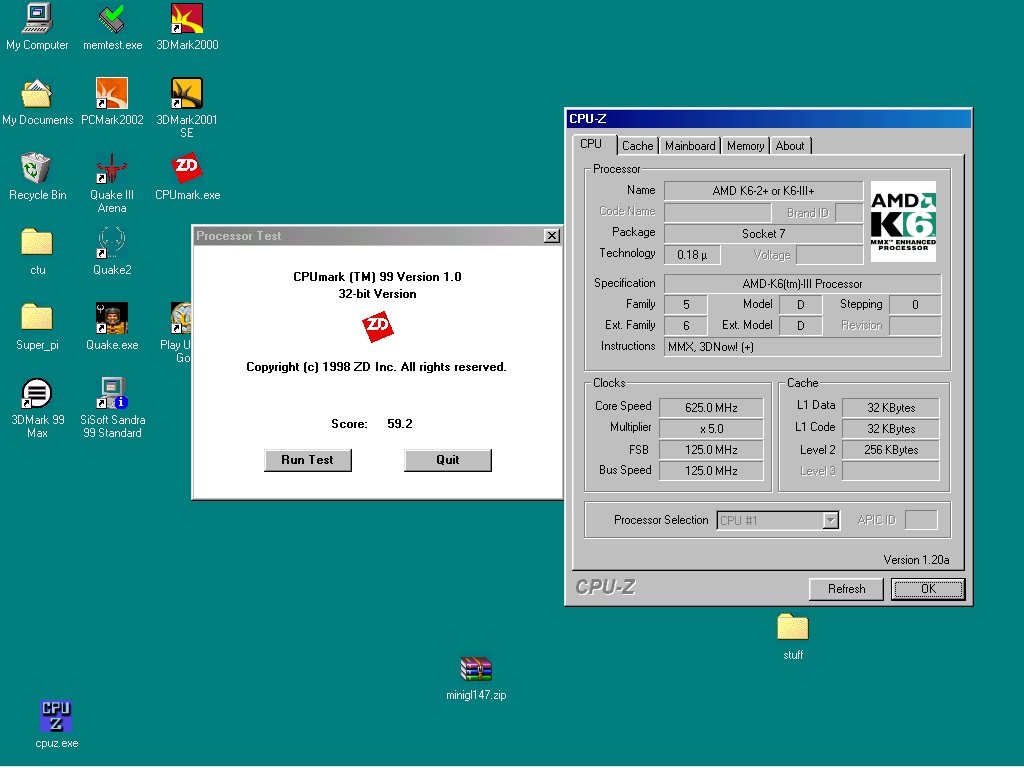Open the Memory tab in CPU-Z
The image size is (1024, 768).
[x=745, y=146]
